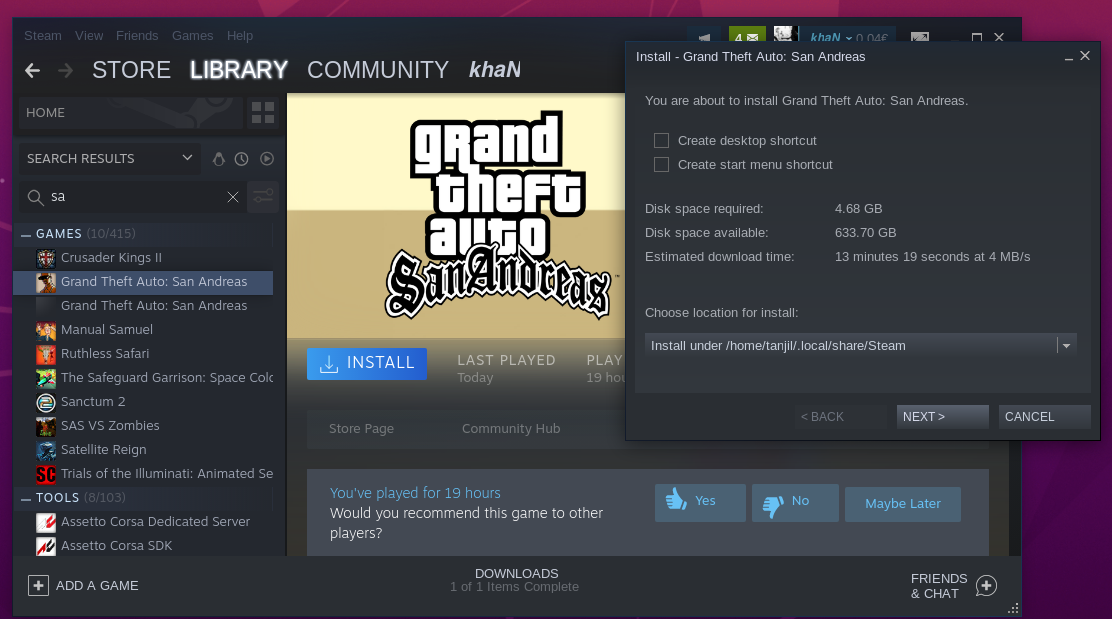Open advanced search filter options
This screenshot has width=1112, height=619.
point(263,196)
